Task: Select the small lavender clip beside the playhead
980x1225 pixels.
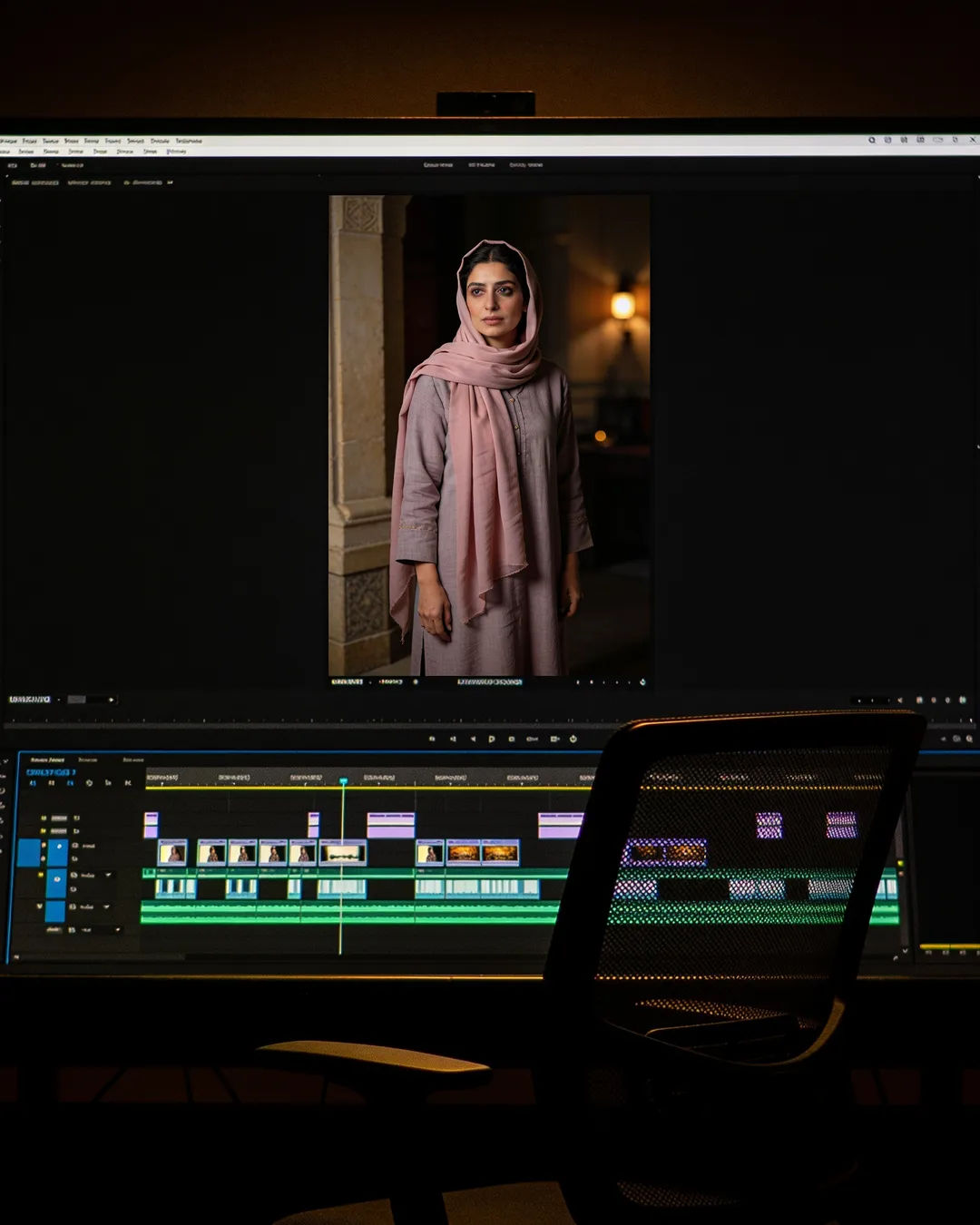Action: pyautogui.click(x=314, y=825)
